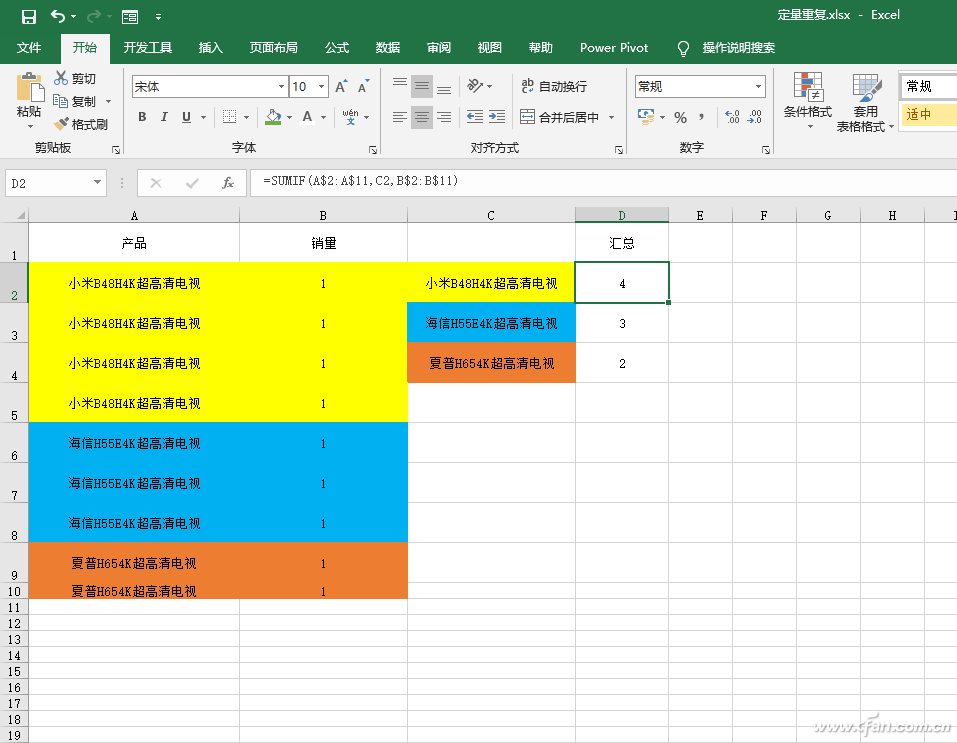Switch to the 数据 tab

click(388, 48)
